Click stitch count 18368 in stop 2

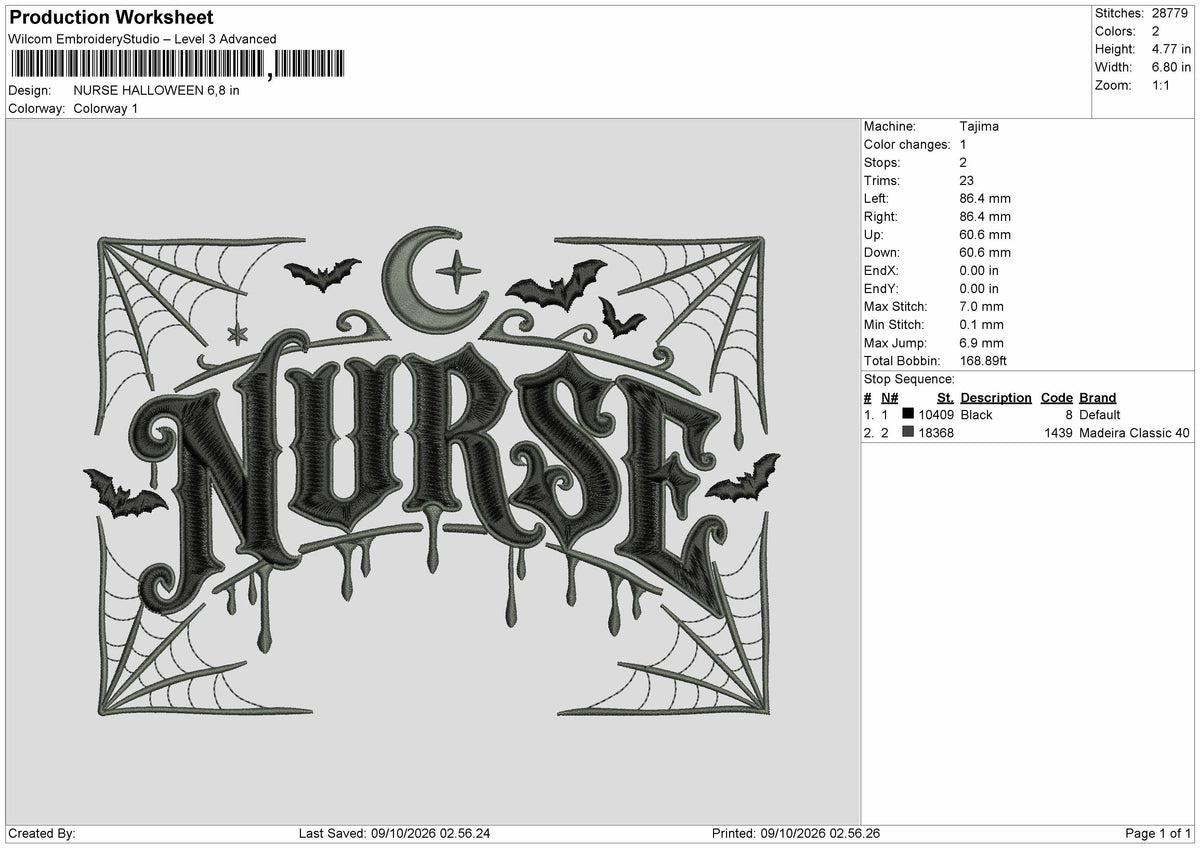[936, 432]
